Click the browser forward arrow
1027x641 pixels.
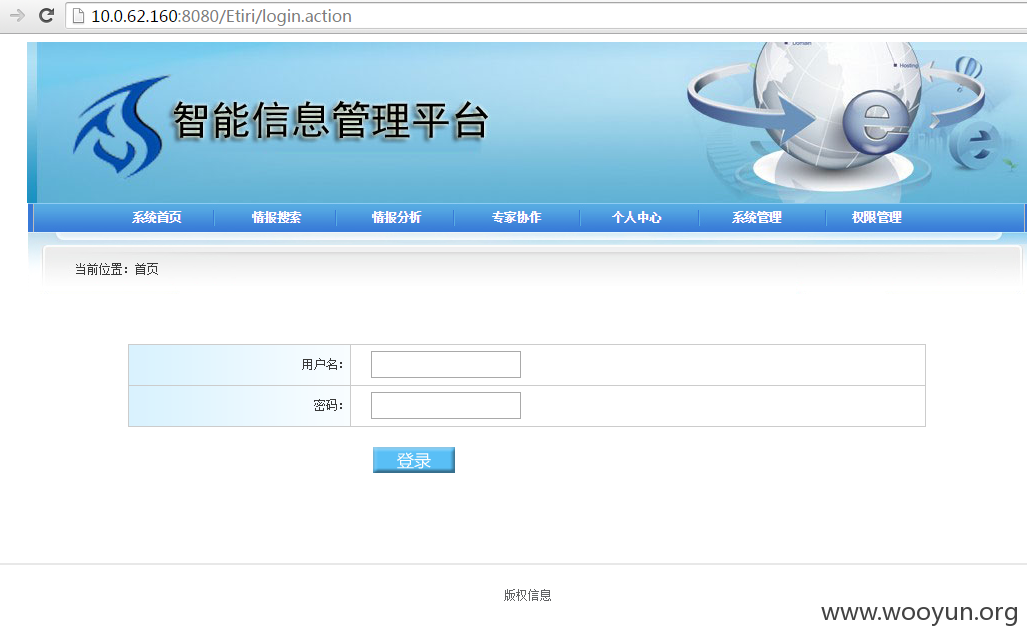[17, 15]
